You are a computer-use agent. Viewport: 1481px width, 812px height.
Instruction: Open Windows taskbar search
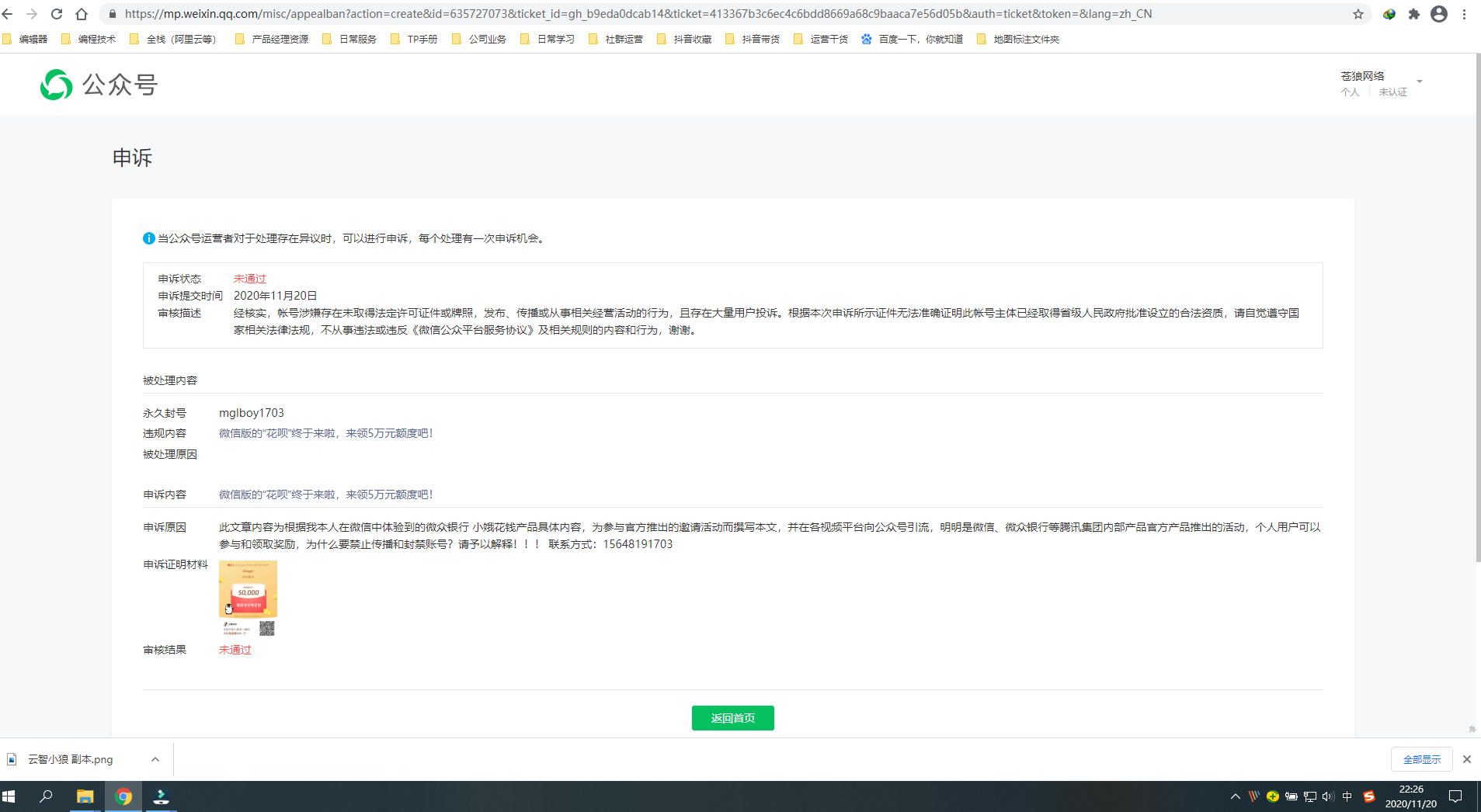tap(46, 796)
